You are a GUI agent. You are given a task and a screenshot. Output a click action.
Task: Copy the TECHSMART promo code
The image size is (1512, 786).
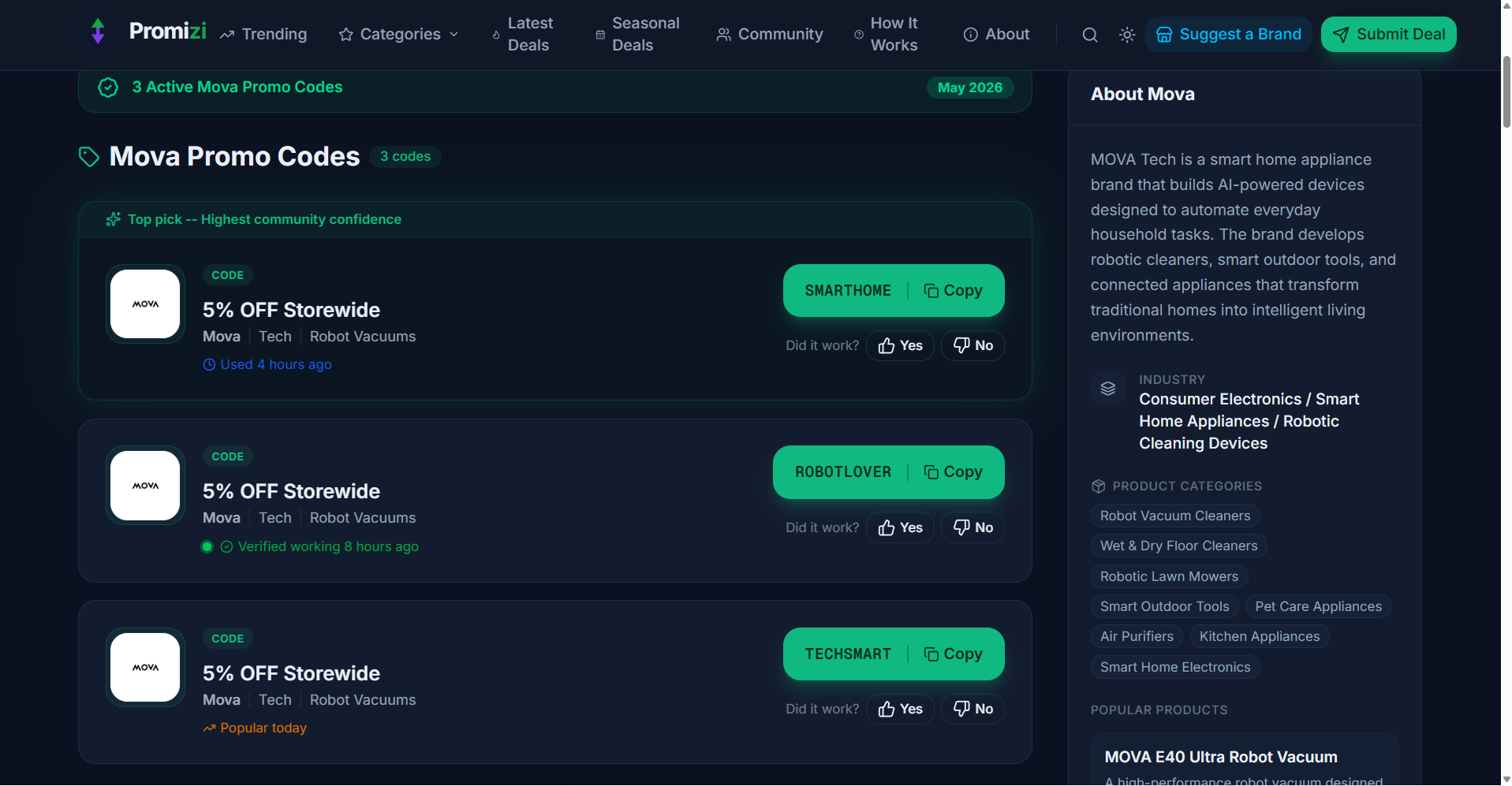(894, 654)
